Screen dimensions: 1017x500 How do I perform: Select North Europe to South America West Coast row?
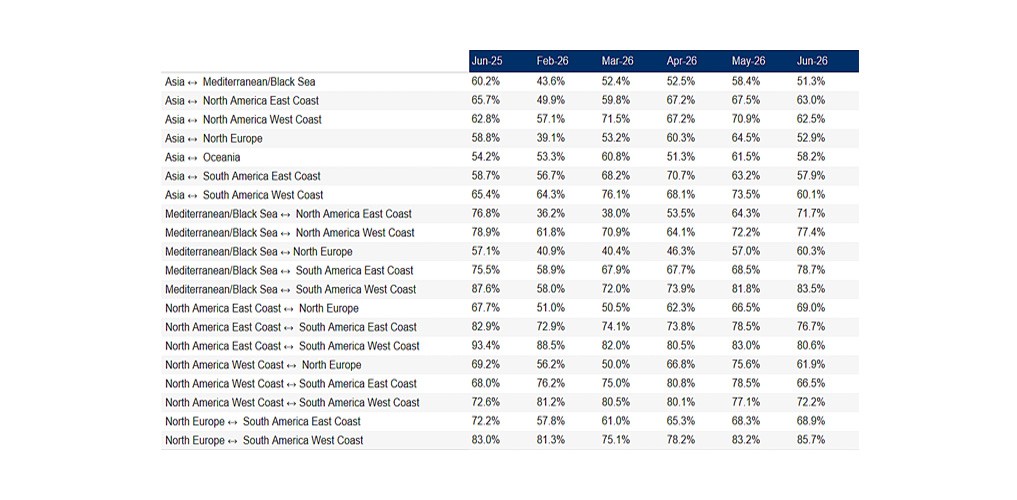pos(510,440)
